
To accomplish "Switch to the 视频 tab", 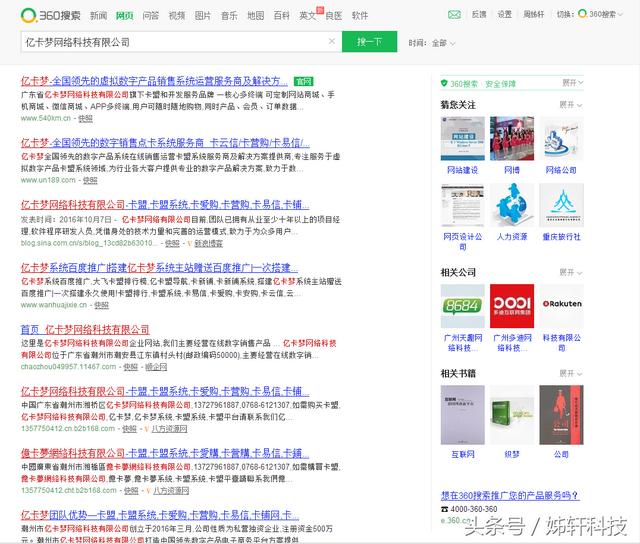I will pos(177,16).
